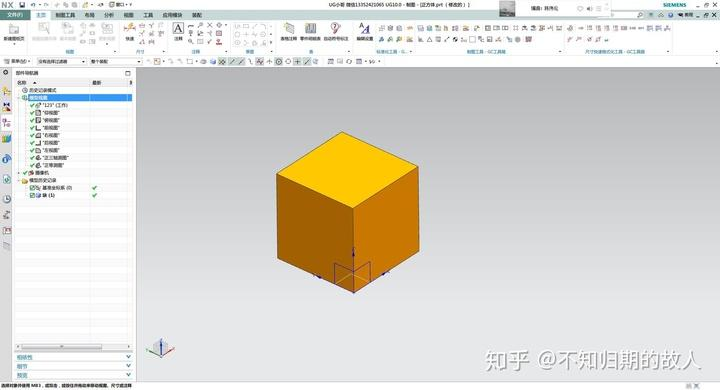
Task: Expand the 视图 ribbon group options arrow
Action: pyautogui.click(x=114, y=52)
